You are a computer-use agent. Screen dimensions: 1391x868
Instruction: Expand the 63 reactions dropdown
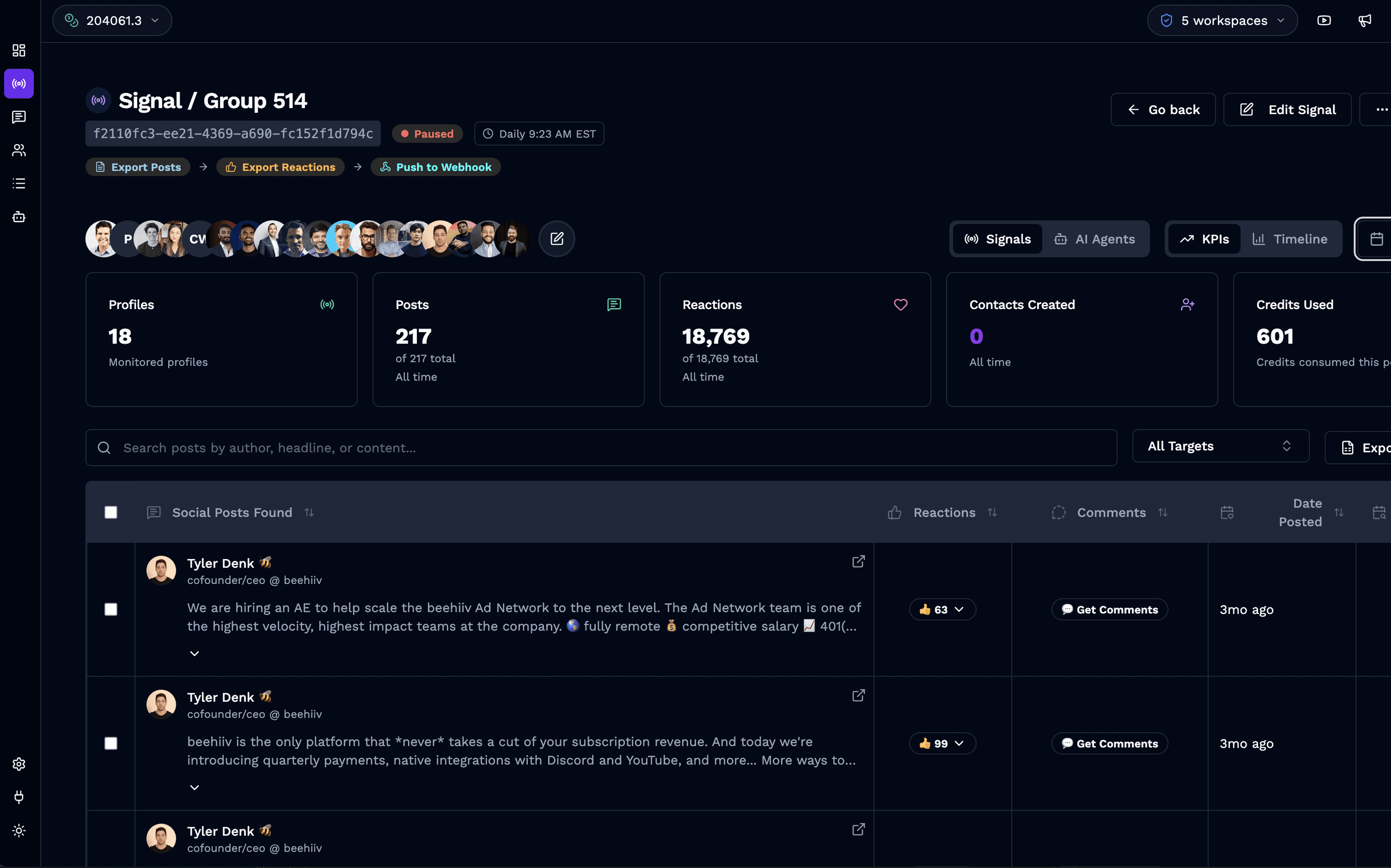942,610
